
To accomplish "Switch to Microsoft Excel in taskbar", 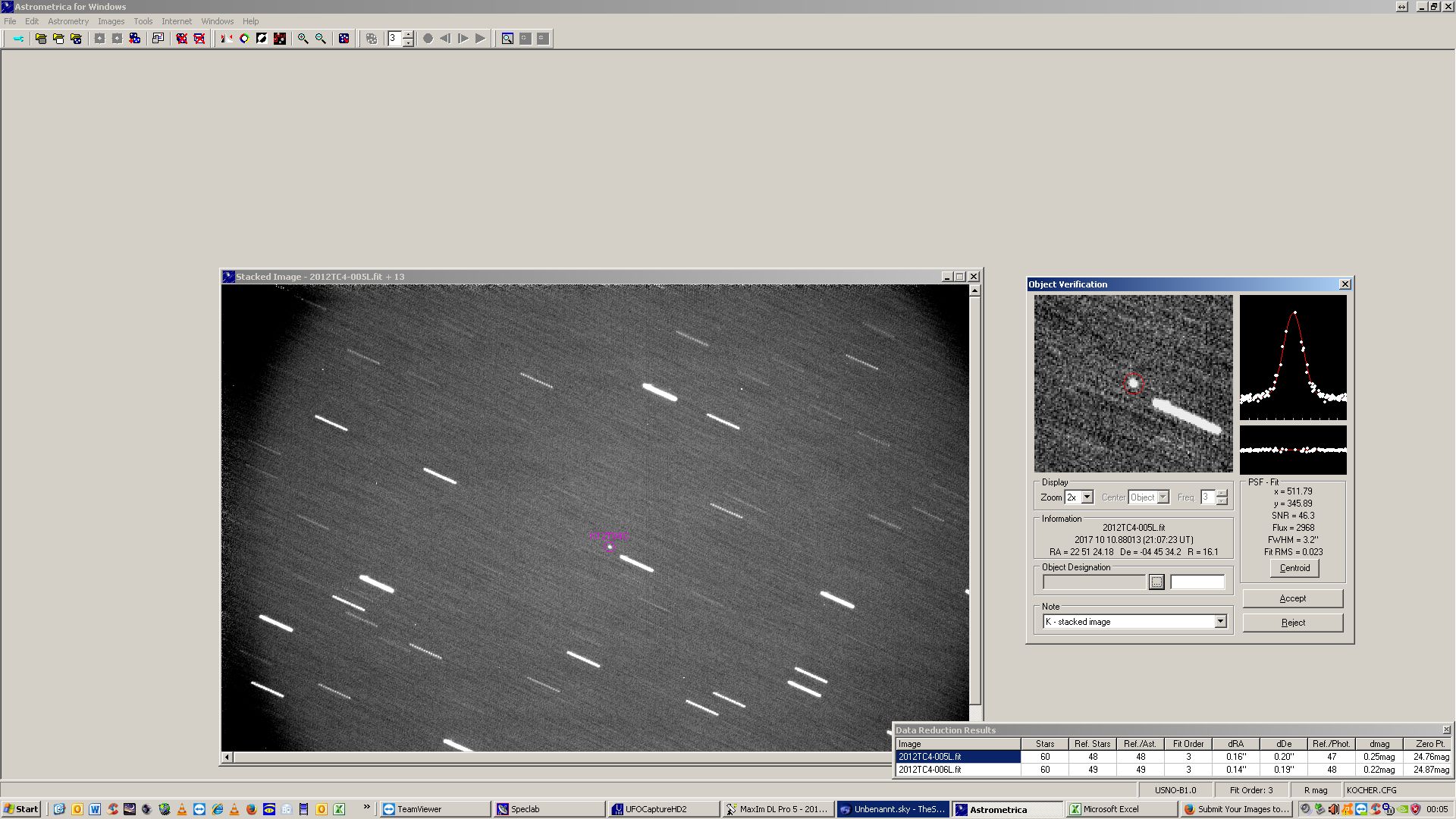I will (x=1110, y=809).
